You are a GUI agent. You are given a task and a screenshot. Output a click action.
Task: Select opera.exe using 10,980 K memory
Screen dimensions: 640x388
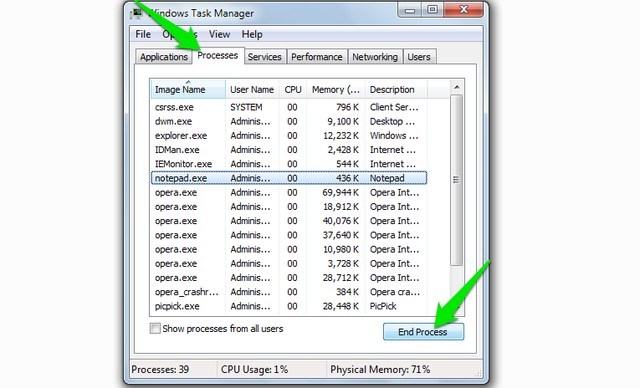pyautogui.click(x=289, y=249)
